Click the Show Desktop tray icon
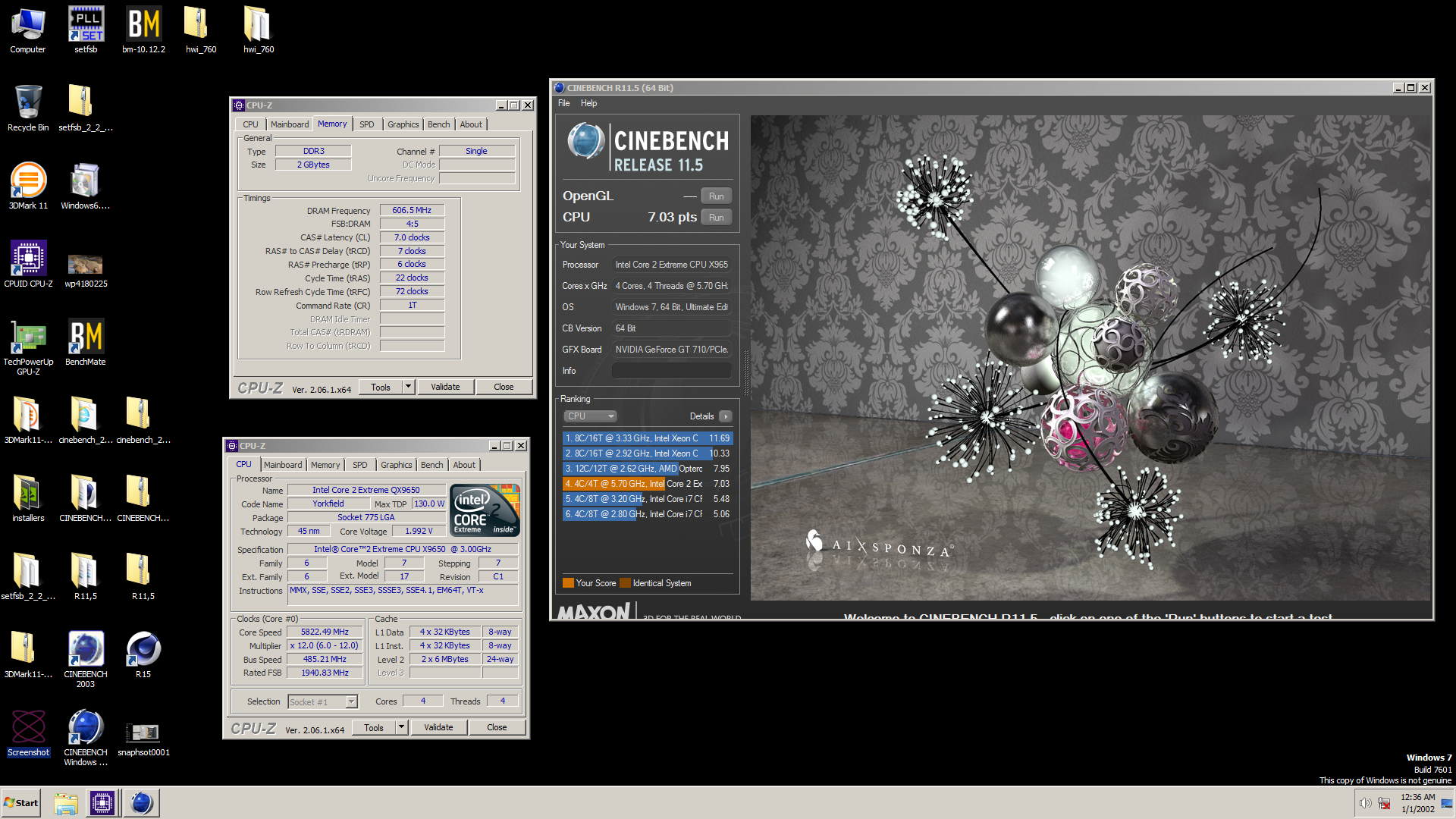The width and height of the screenshot is (1456, 819). (1447, 804)
